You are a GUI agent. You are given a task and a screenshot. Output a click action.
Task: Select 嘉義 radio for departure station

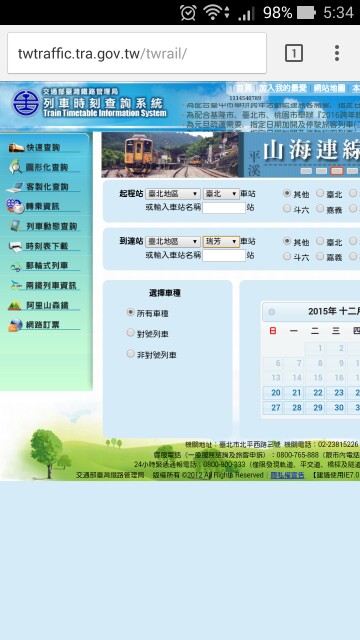(320, 209)
